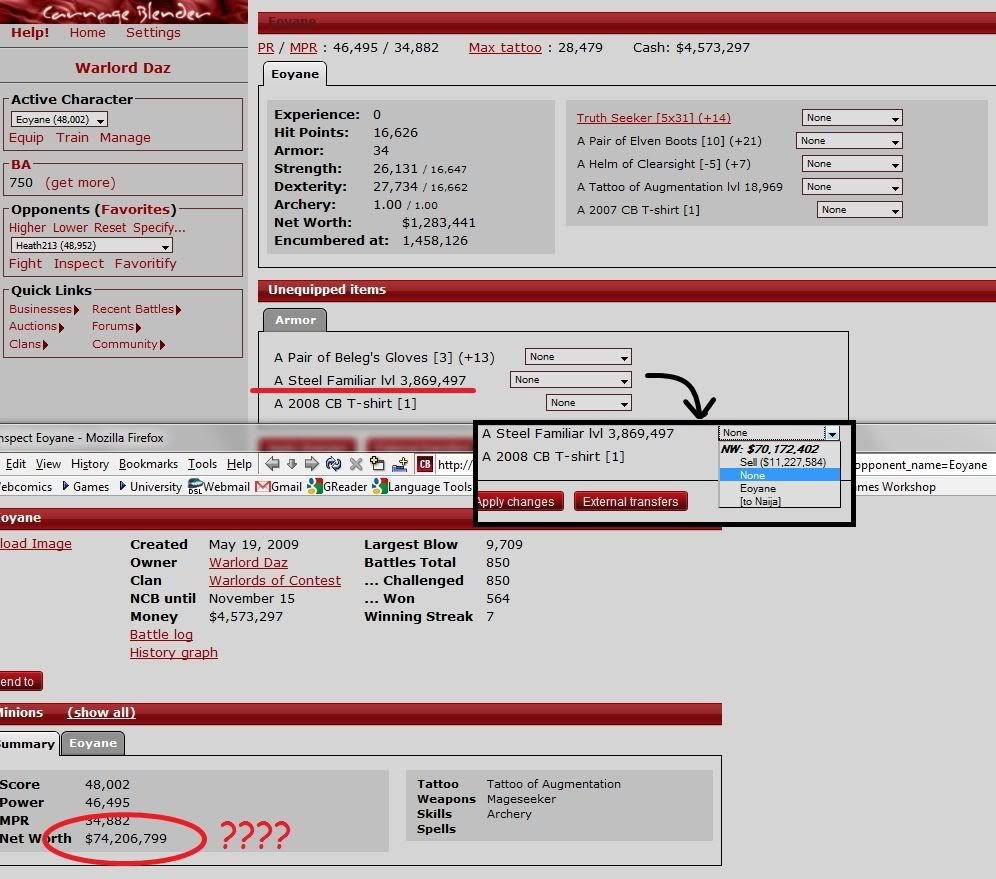Image resolution: width=996 pixels, height=879 pixels.
Task: Open the Warlords of Contest clan link
Action: coord(274,580)
